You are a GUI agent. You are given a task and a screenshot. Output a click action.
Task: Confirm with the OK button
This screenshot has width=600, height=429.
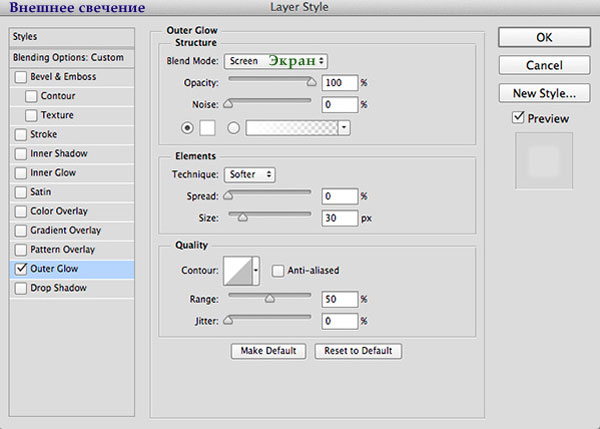(544, 37)
